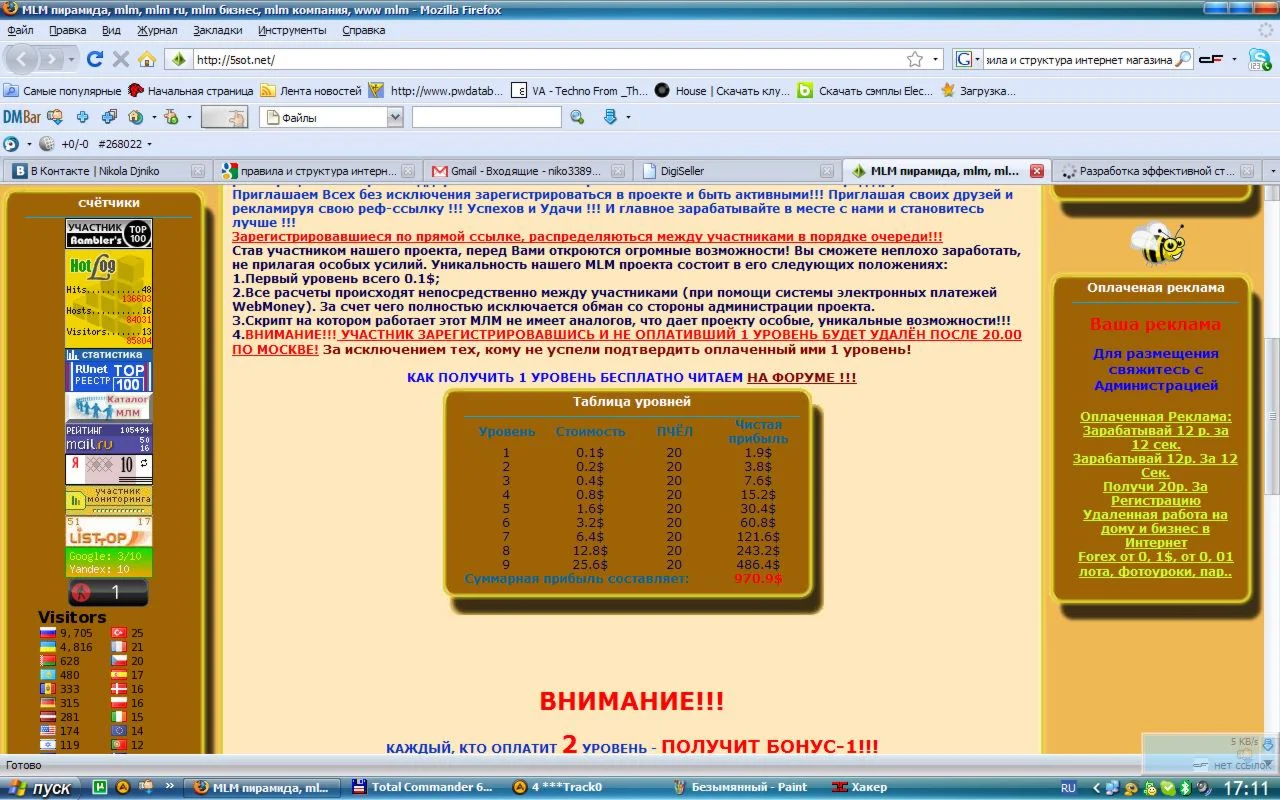Image resolution: width=1280 pixels, height=800 pixels.
Task: Switch to the Разработка эффективной tab
Action: click(1158, 171)
